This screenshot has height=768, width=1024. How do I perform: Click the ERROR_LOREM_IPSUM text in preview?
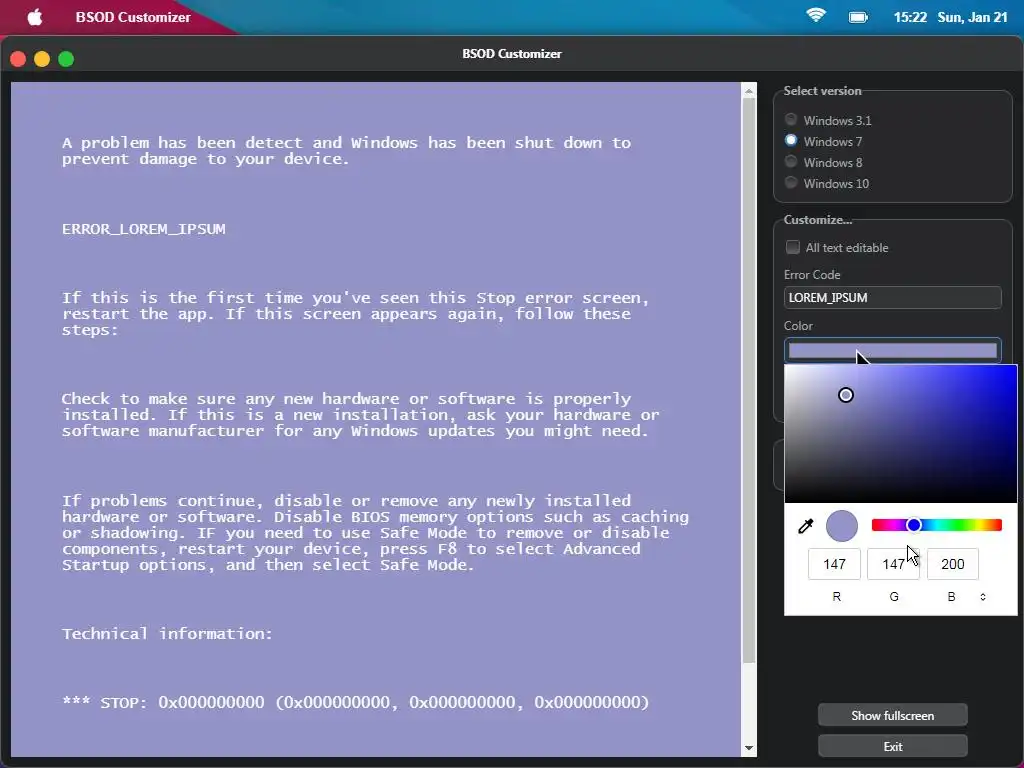coord(144,229)
